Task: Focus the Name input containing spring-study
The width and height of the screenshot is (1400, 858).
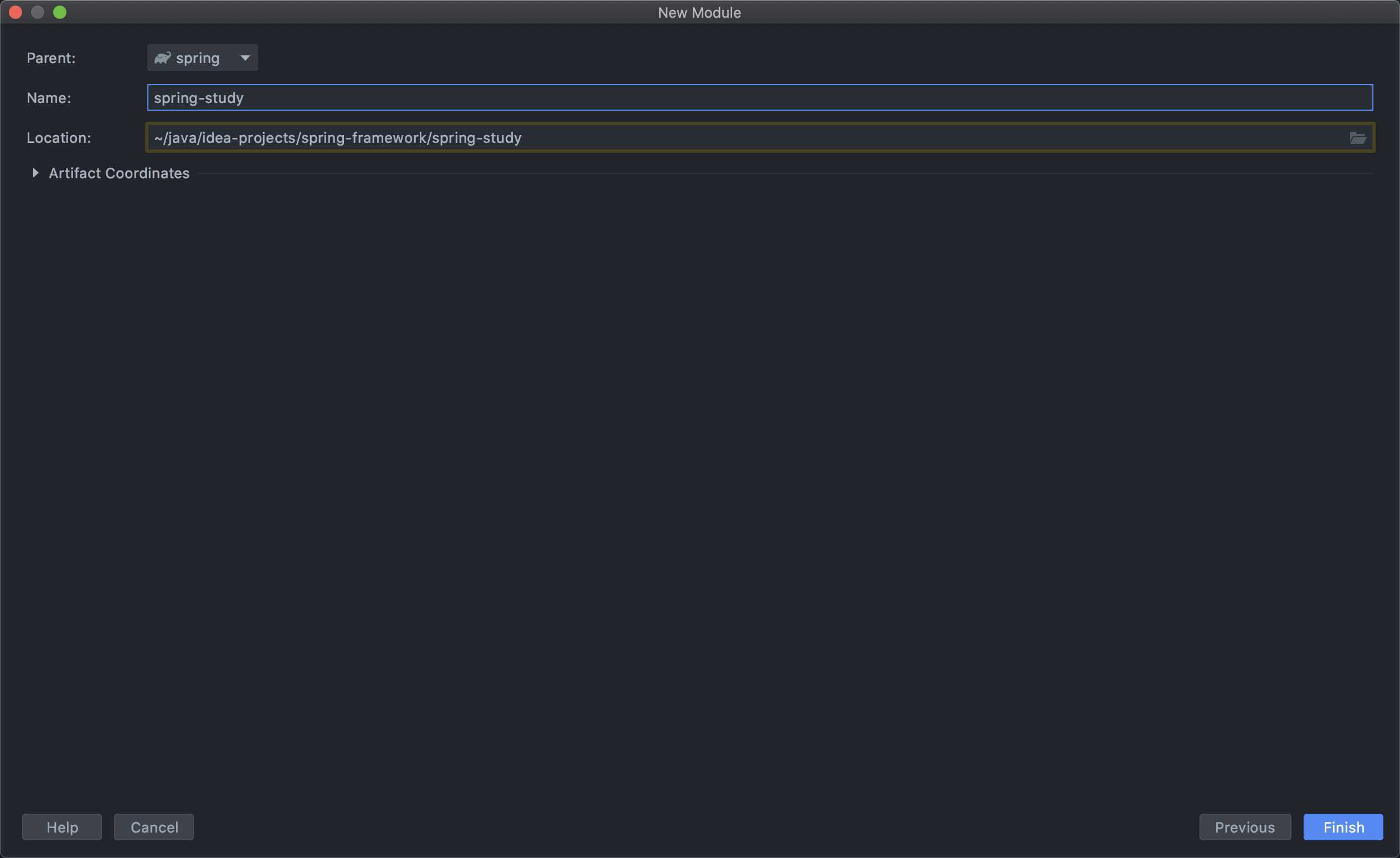Action: [x=759, y=97]
